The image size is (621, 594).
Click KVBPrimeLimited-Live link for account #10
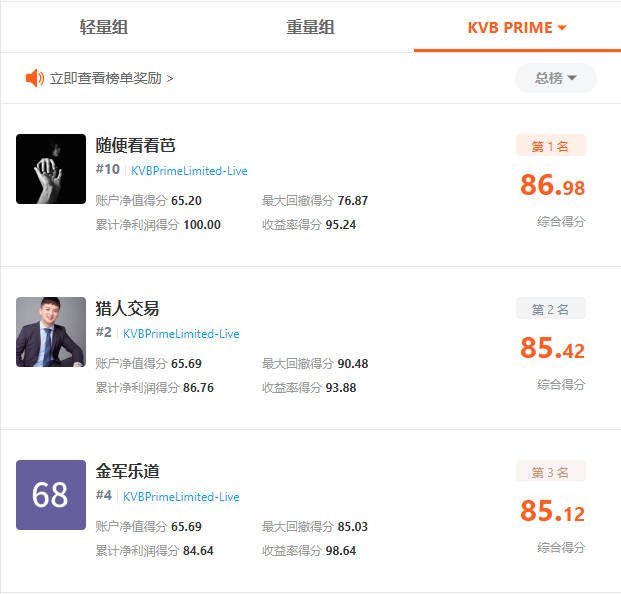pyautogui.click(x=189, y=170)
